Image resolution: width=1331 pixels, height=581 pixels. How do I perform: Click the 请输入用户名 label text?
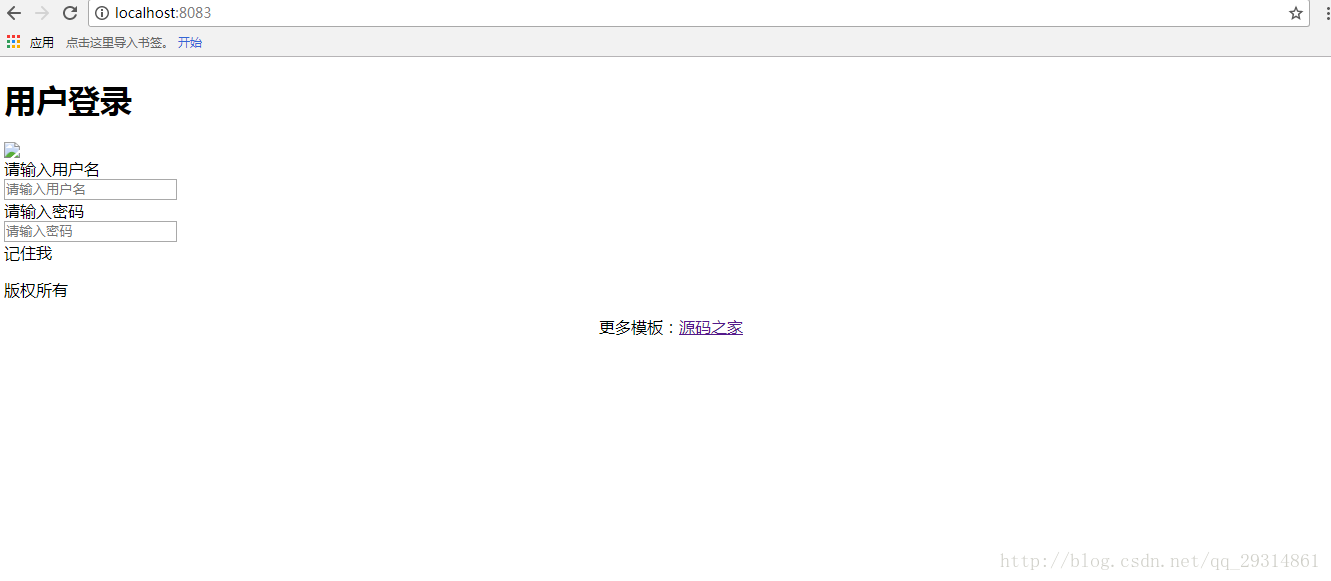(52, 170)
